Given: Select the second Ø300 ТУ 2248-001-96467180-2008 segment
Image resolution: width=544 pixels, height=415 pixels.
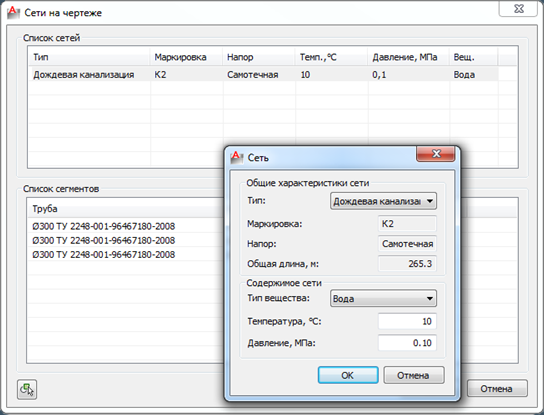Looking at the screenshot, I should 104,240.
